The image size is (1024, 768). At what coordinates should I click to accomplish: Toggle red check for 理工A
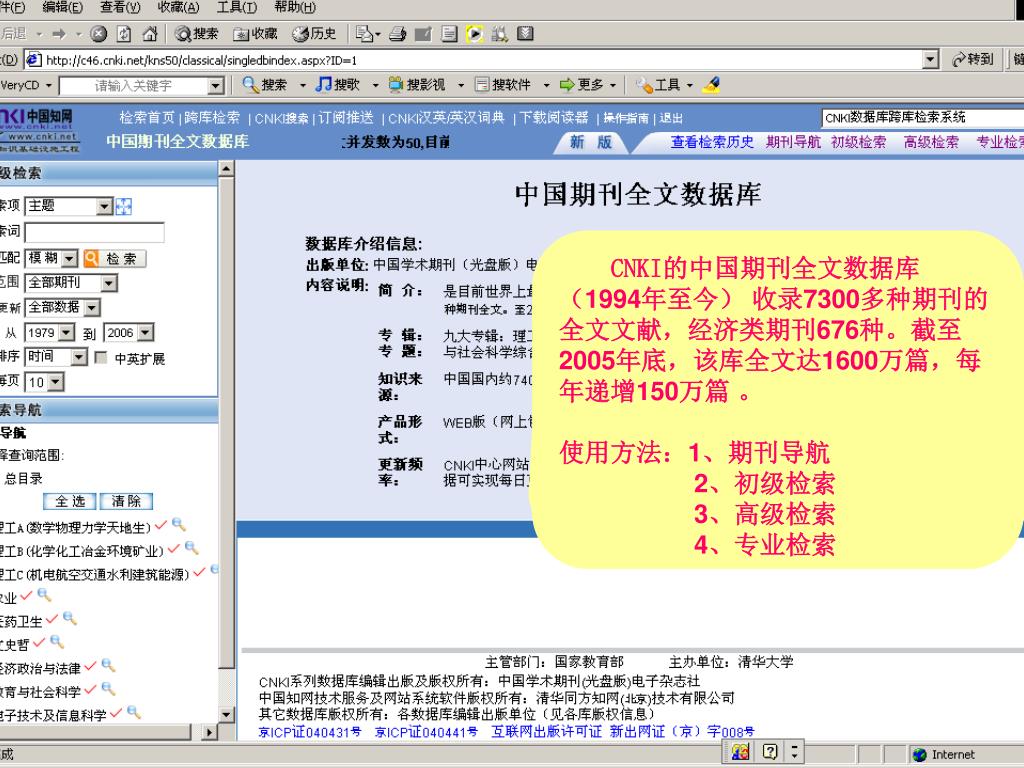[x=161, y=525]
